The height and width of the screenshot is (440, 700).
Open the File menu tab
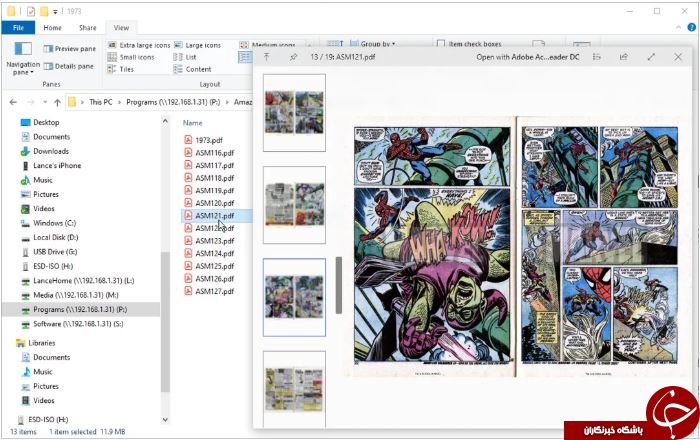pyautogui.click(x=18, y=28)
